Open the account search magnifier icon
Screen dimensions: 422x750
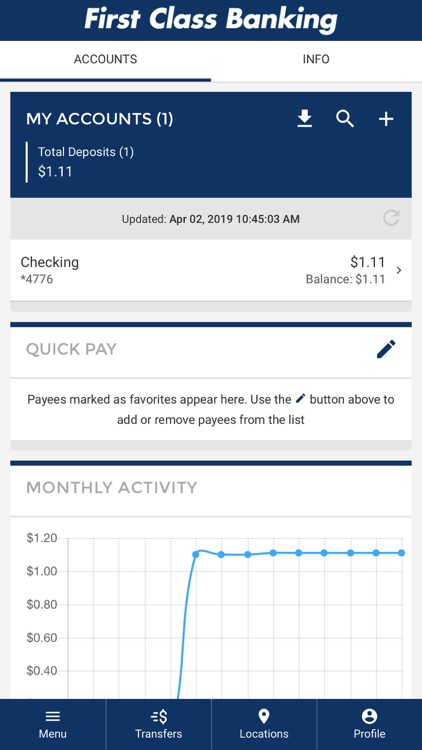344,119
